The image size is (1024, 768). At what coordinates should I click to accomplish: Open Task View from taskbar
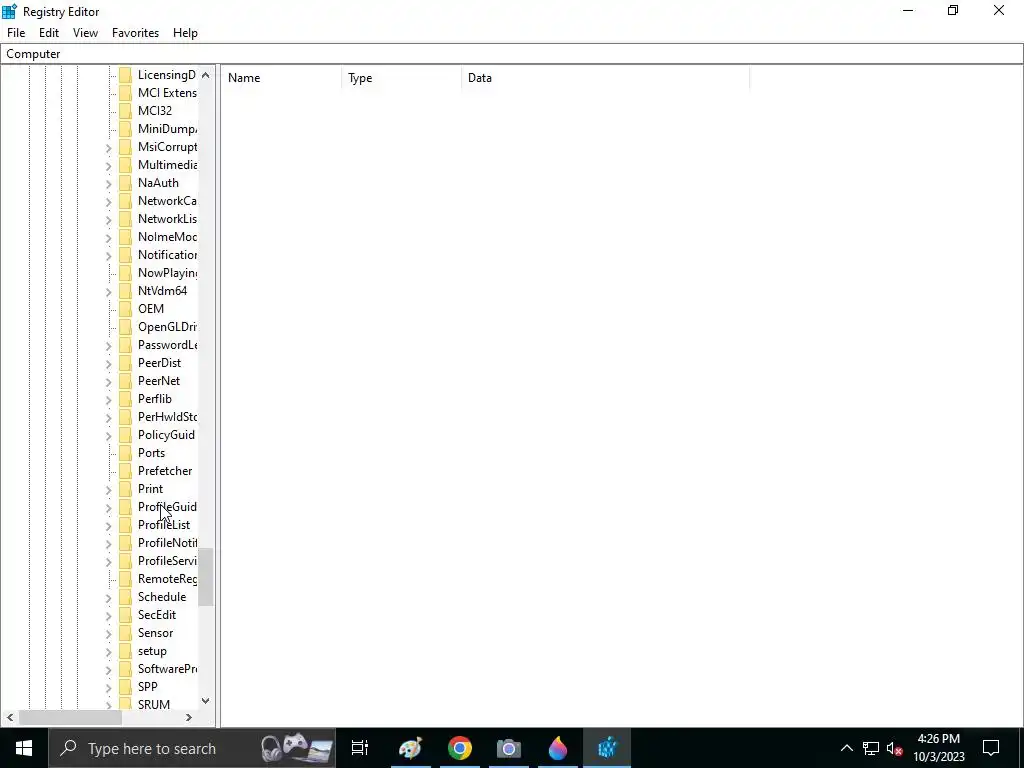(x=360, y=748)
